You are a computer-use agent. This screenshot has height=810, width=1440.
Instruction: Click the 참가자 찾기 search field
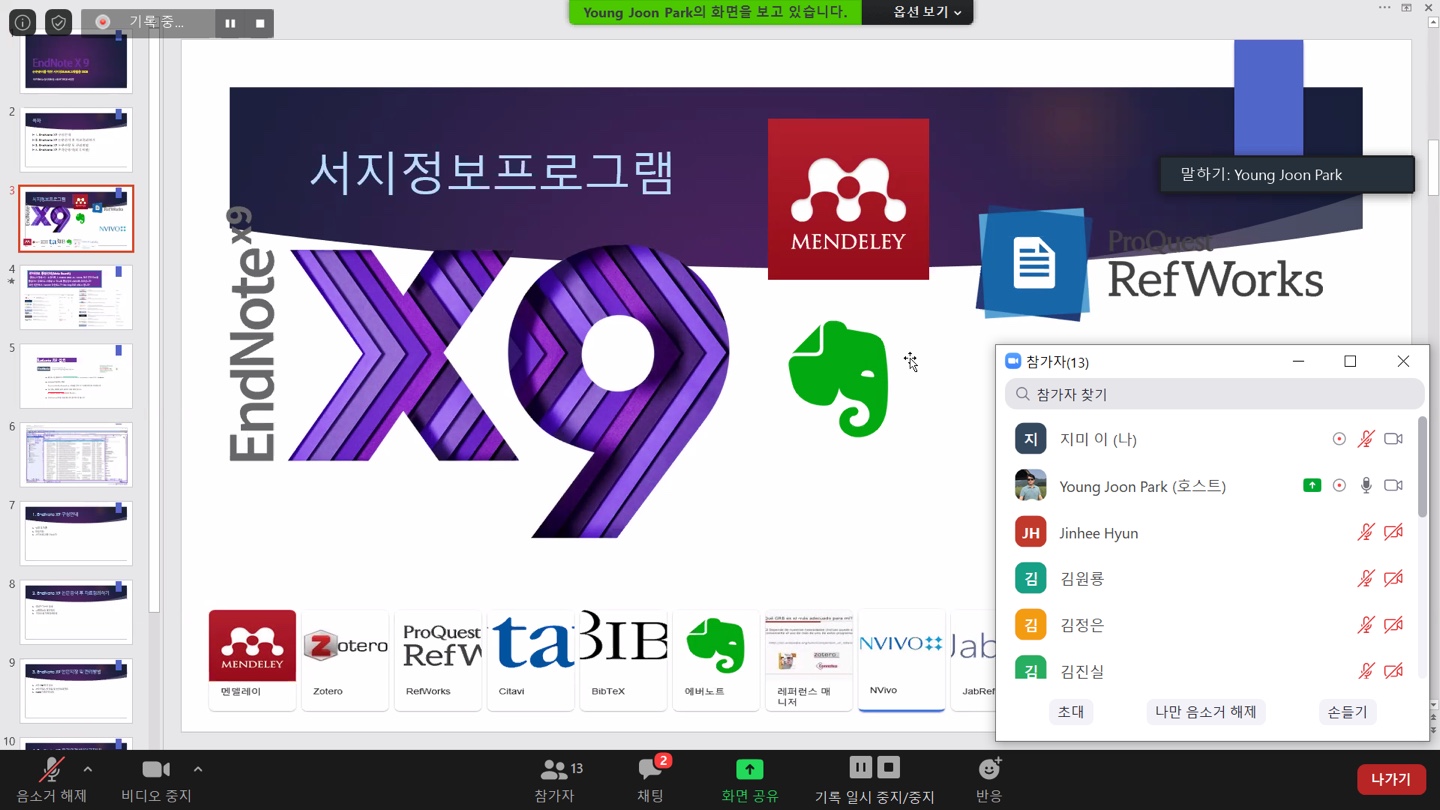pos(1214,394)
